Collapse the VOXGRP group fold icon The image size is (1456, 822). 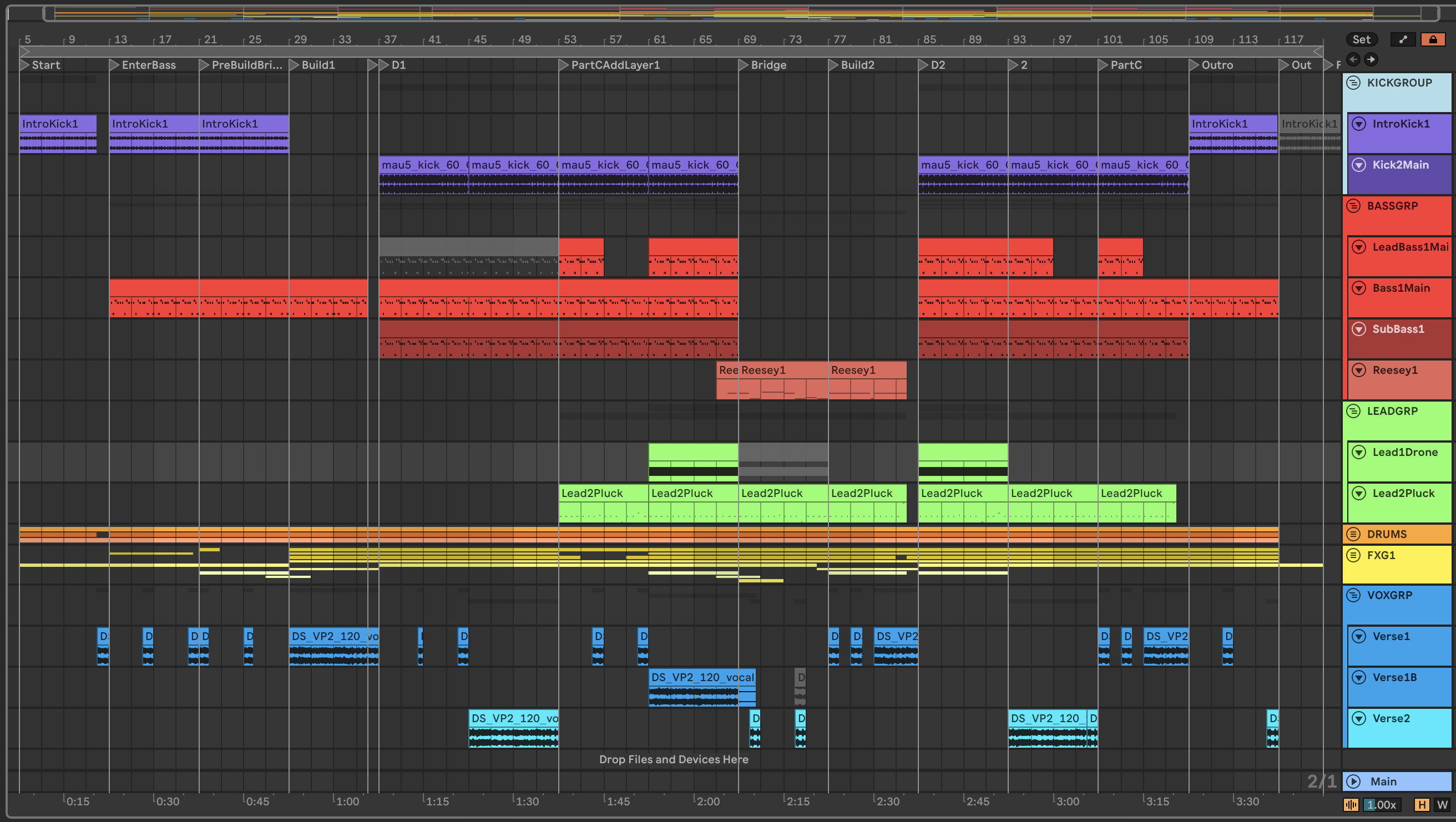[x=1353, y=596]
